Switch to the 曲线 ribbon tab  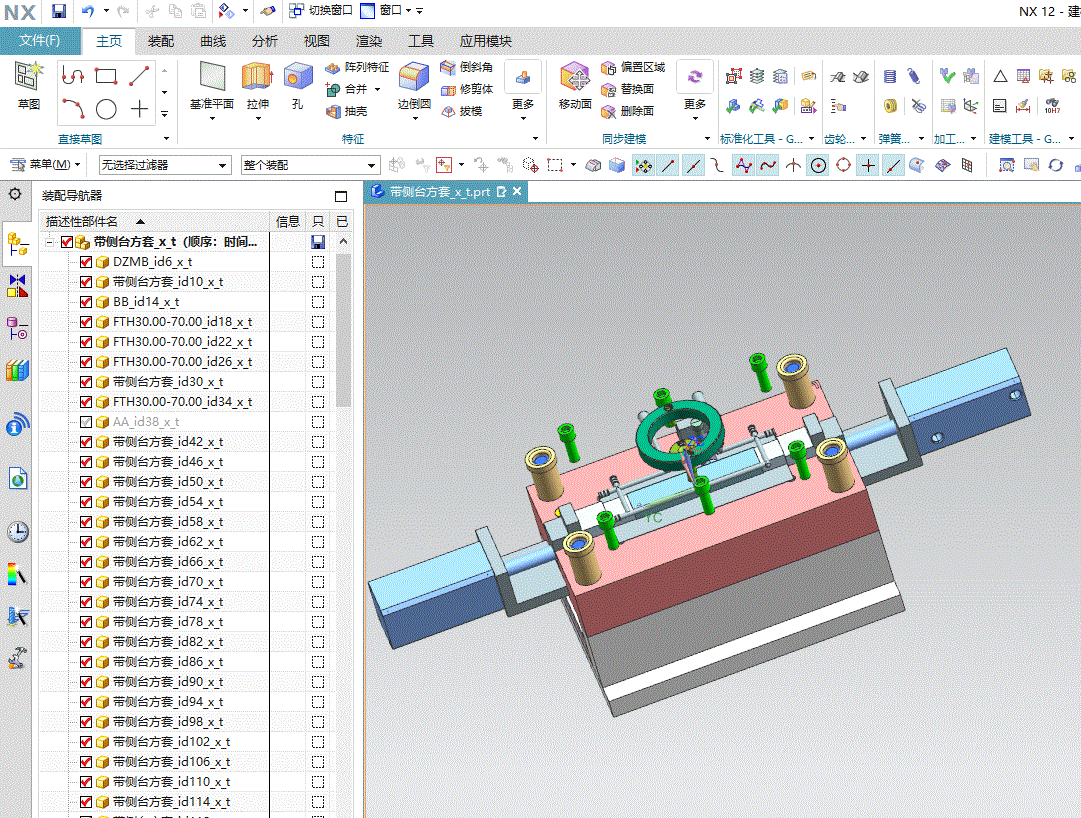(213, 41)
